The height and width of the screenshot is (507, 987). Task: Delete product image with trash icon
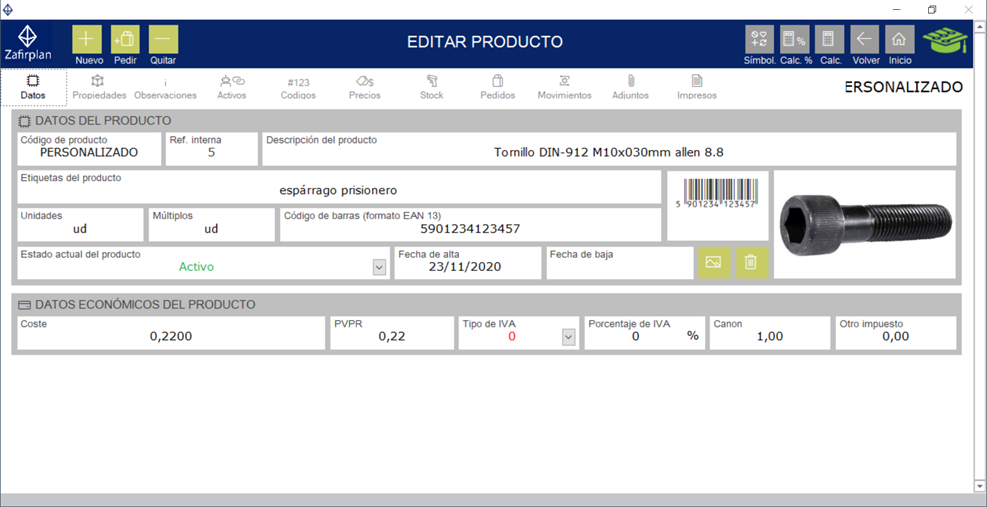[751, 262]
